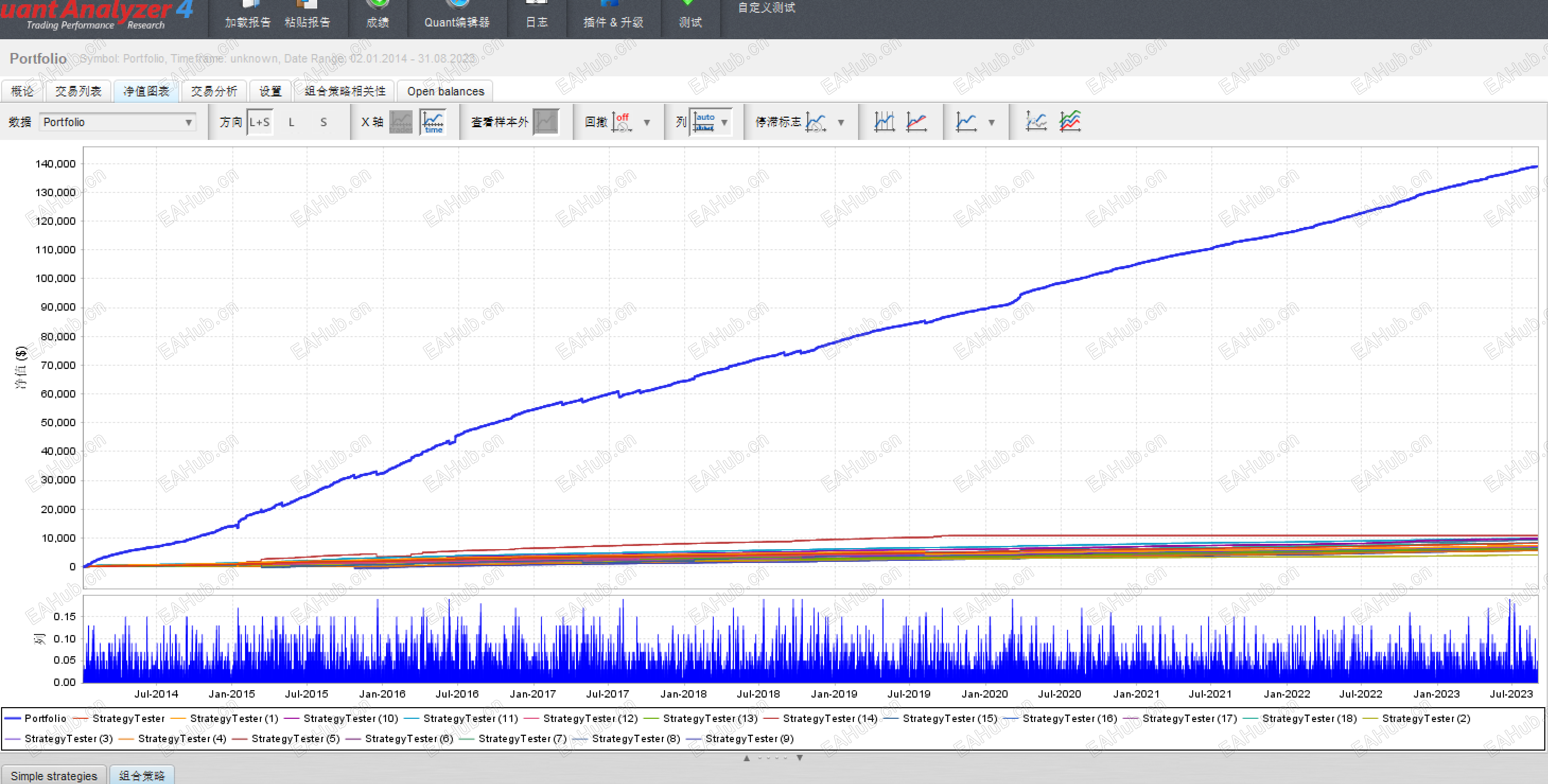Viewport: 1548px width, 784px height.
Task: Click the 加载报告 load report button
Action: click(248, 15)
